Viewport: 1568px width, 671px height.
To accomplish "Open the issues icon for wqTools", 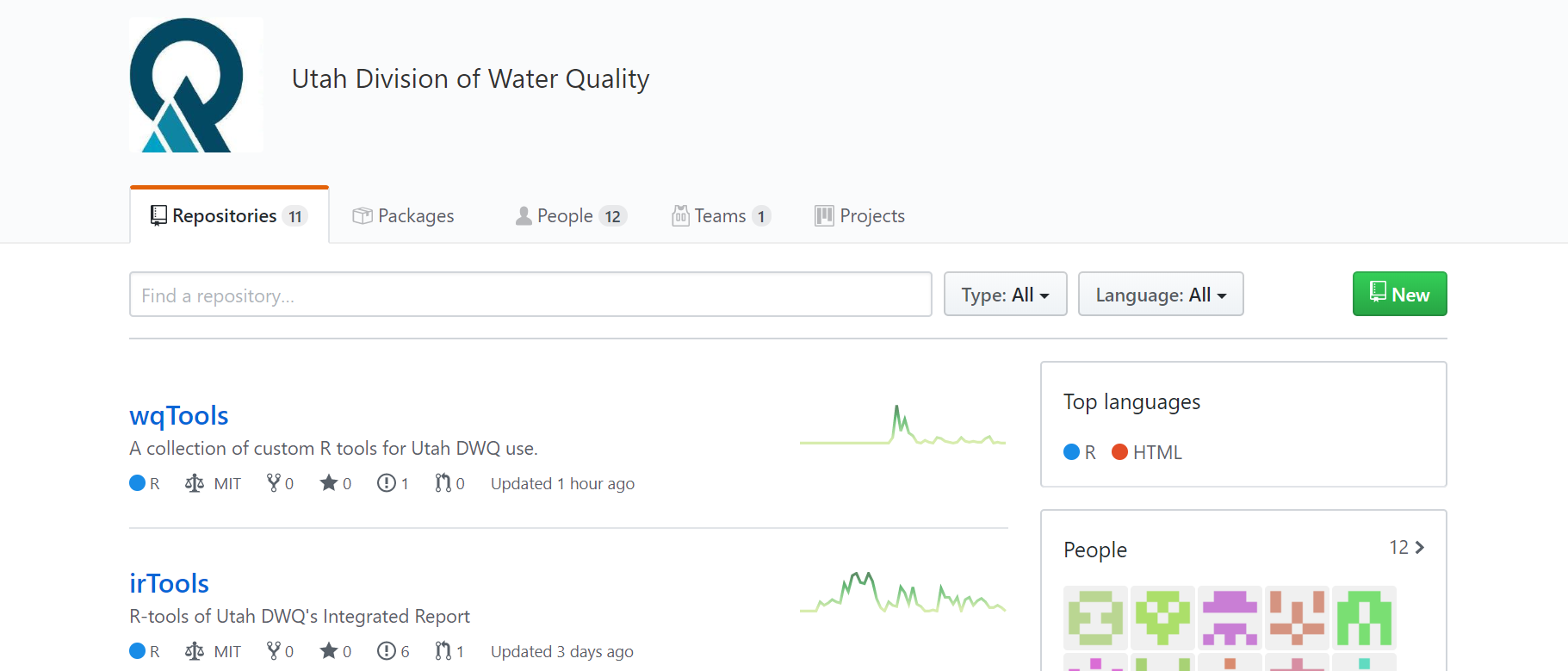I will point(387,483).
